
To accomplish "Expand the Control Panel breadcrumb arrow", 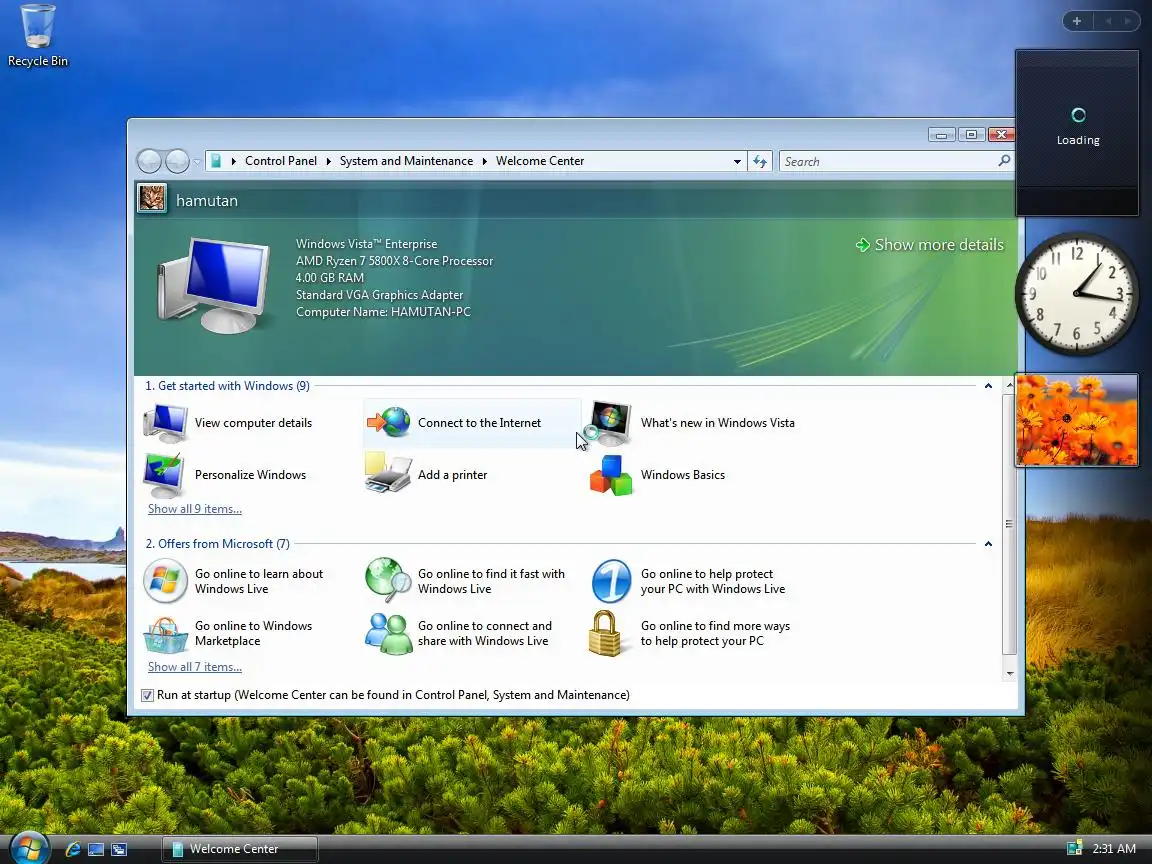I will coord(328,162).
